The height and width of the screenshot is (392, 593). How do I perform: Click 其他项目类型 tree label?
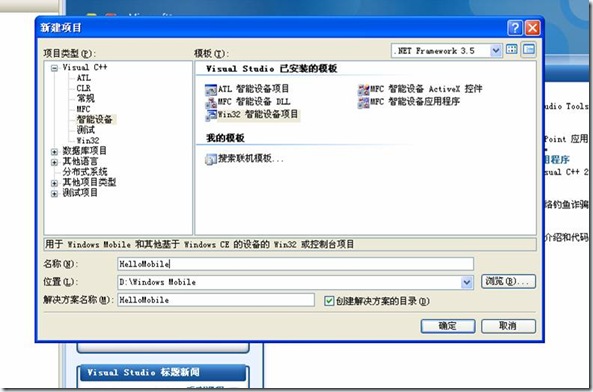(89, 182)
